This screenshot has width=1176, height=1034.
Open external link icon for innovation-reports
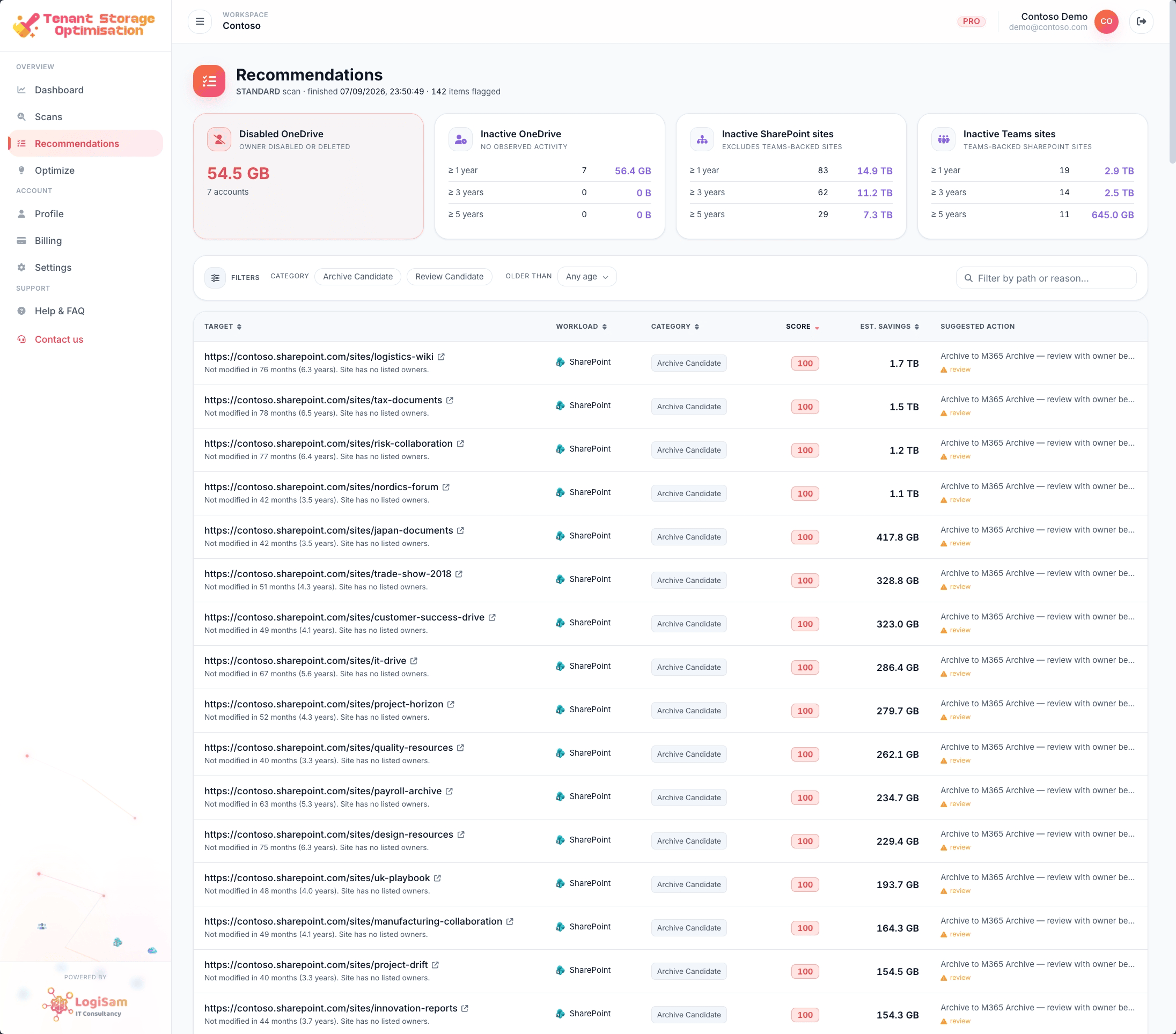point(465,1008)
